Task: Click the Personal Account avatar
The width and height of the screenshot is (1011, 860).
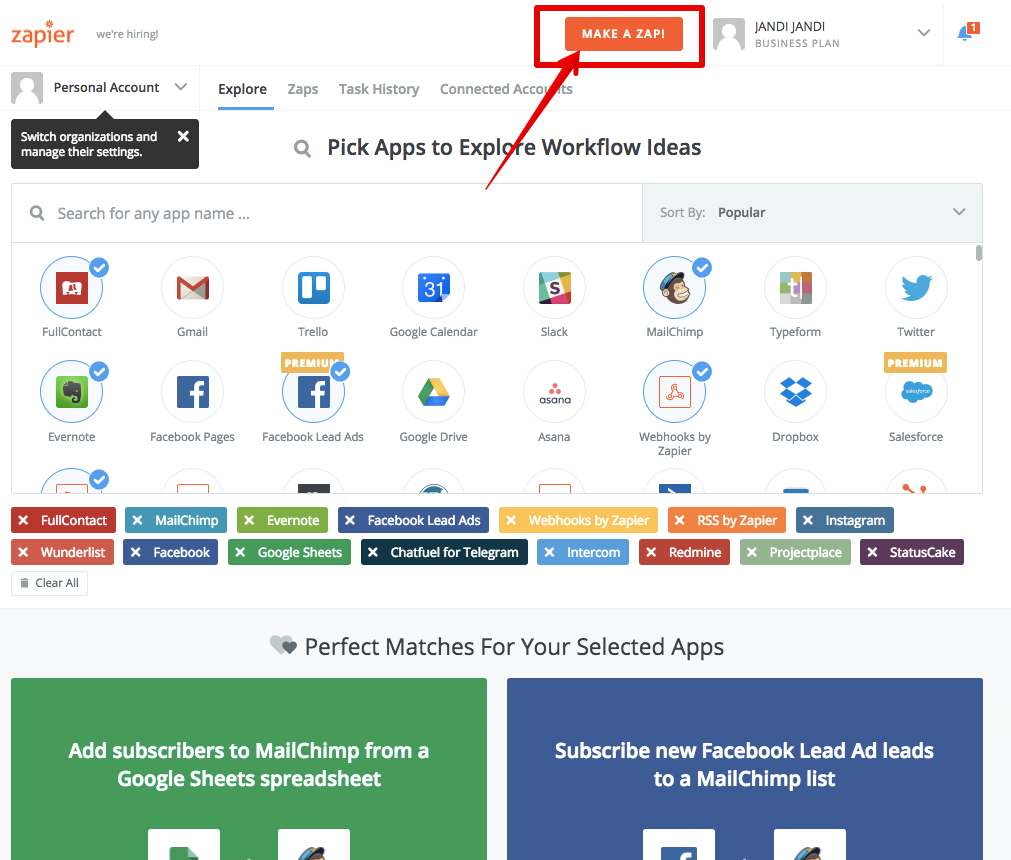Action: 27,88
